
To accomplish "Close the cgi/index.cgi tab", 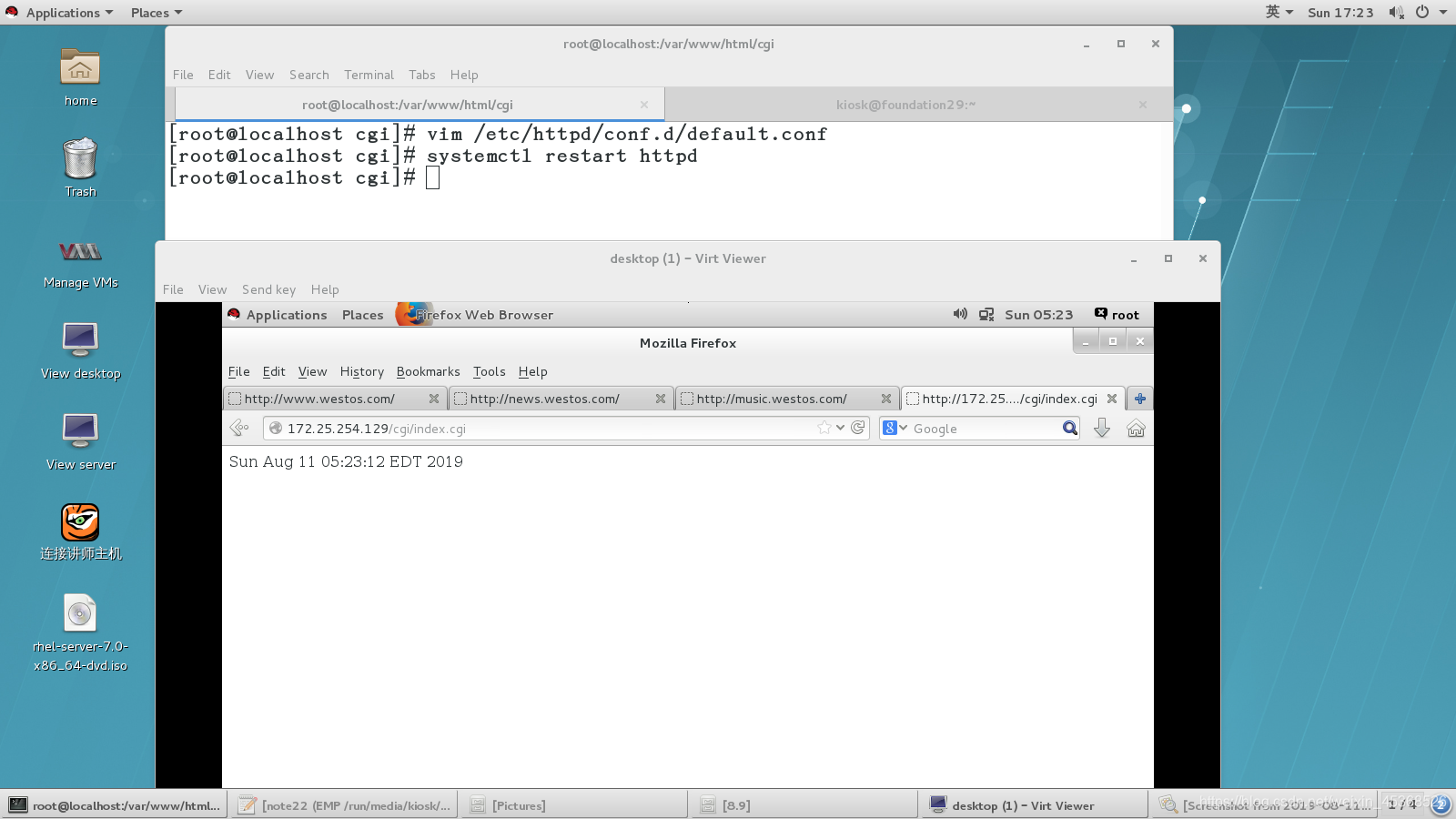I will click(1112, 399).
